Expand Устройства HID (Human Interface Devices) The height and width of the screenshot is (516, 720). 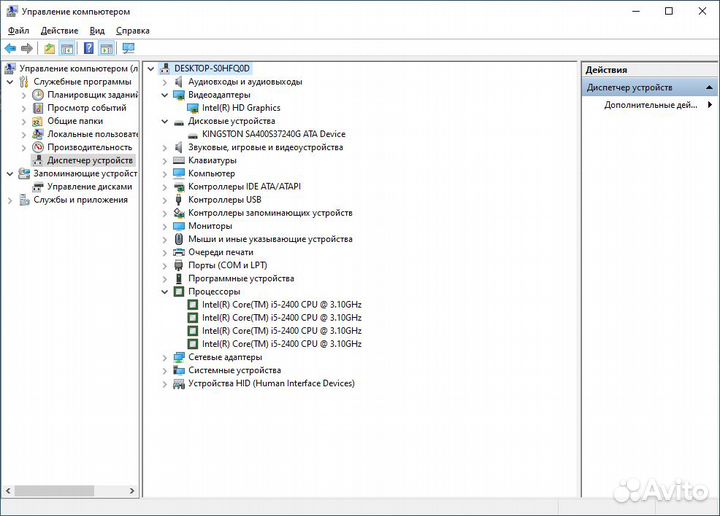[x=164, y=384]
